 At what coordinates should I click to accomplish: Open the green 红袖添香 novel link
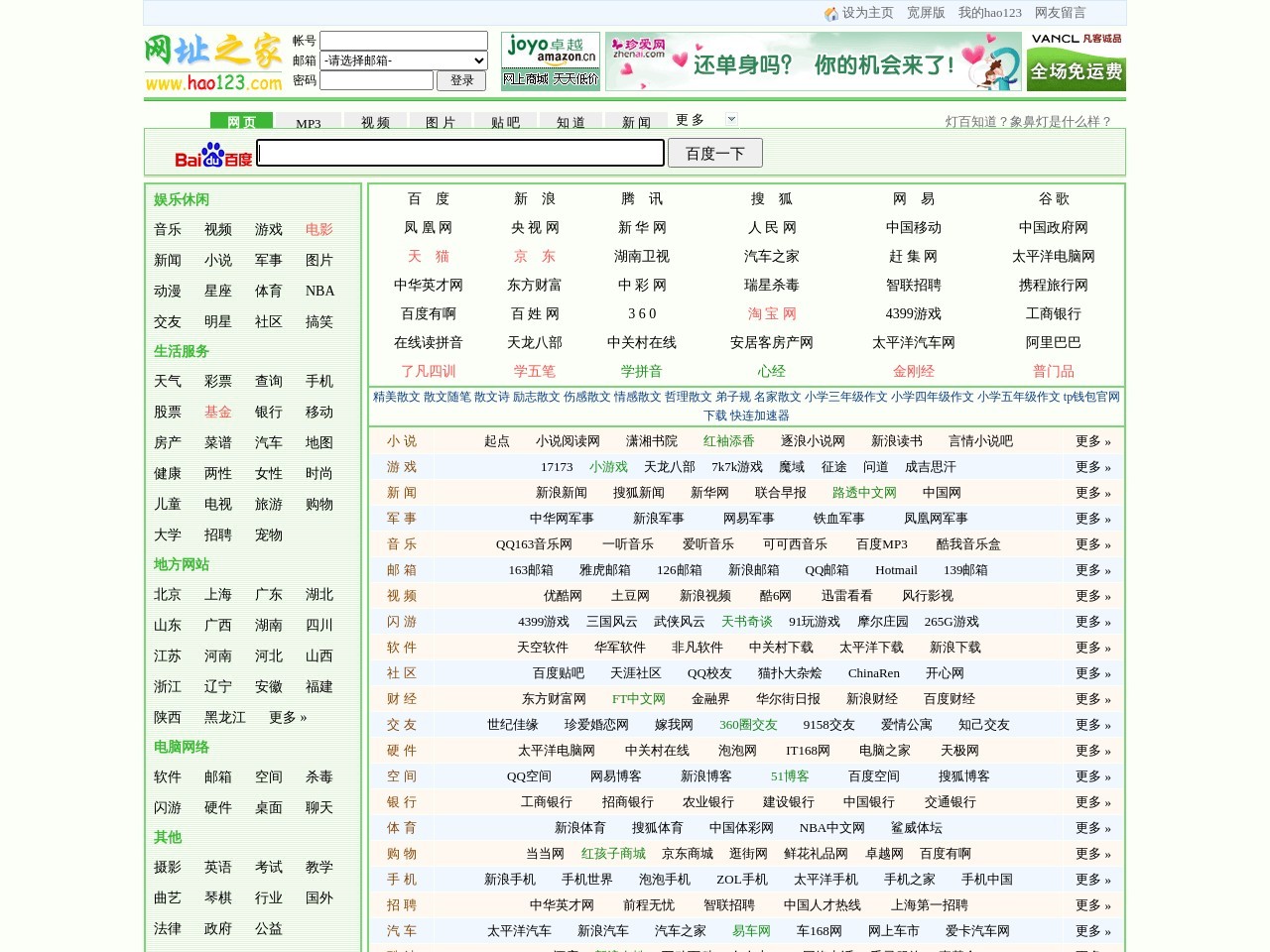729,441
